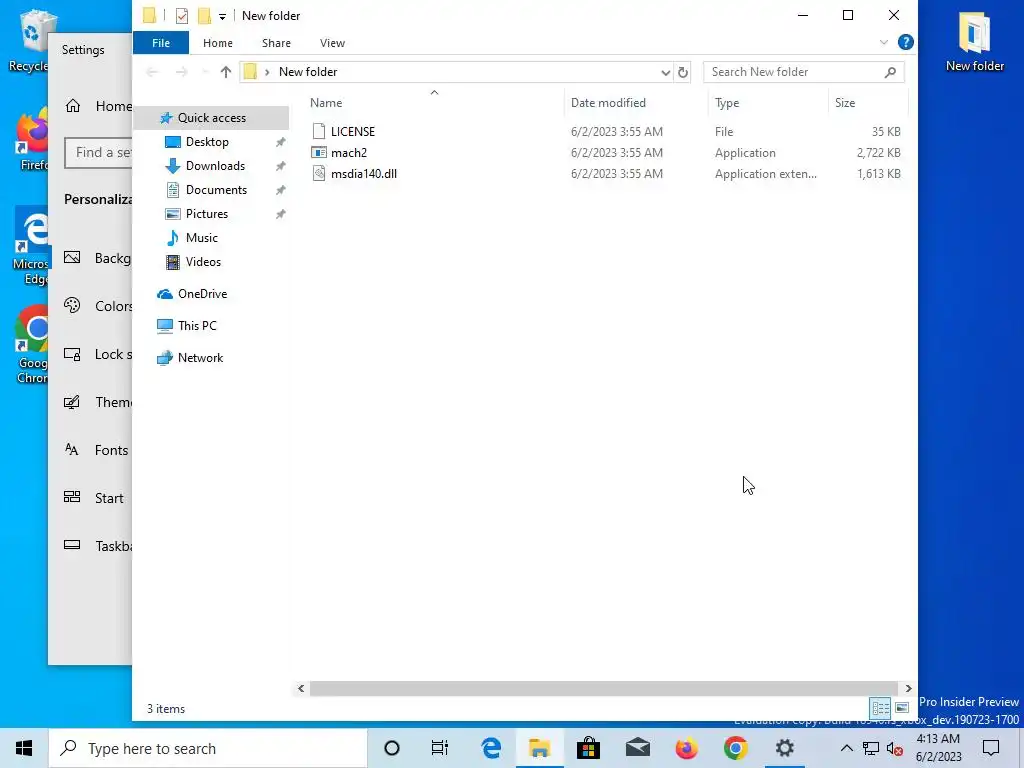Click the Properties checkmark icon in title bar
The height and width of the screenshot is (768, 1024).
182,16
